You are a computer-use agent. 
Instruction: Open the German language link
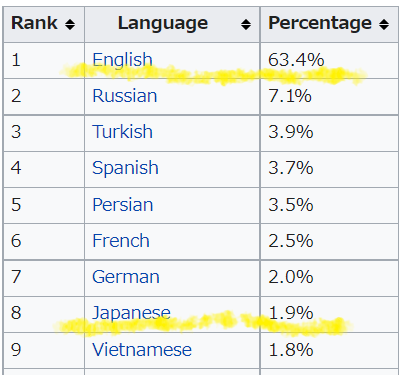pyautogui.click(x=126, y=277)
